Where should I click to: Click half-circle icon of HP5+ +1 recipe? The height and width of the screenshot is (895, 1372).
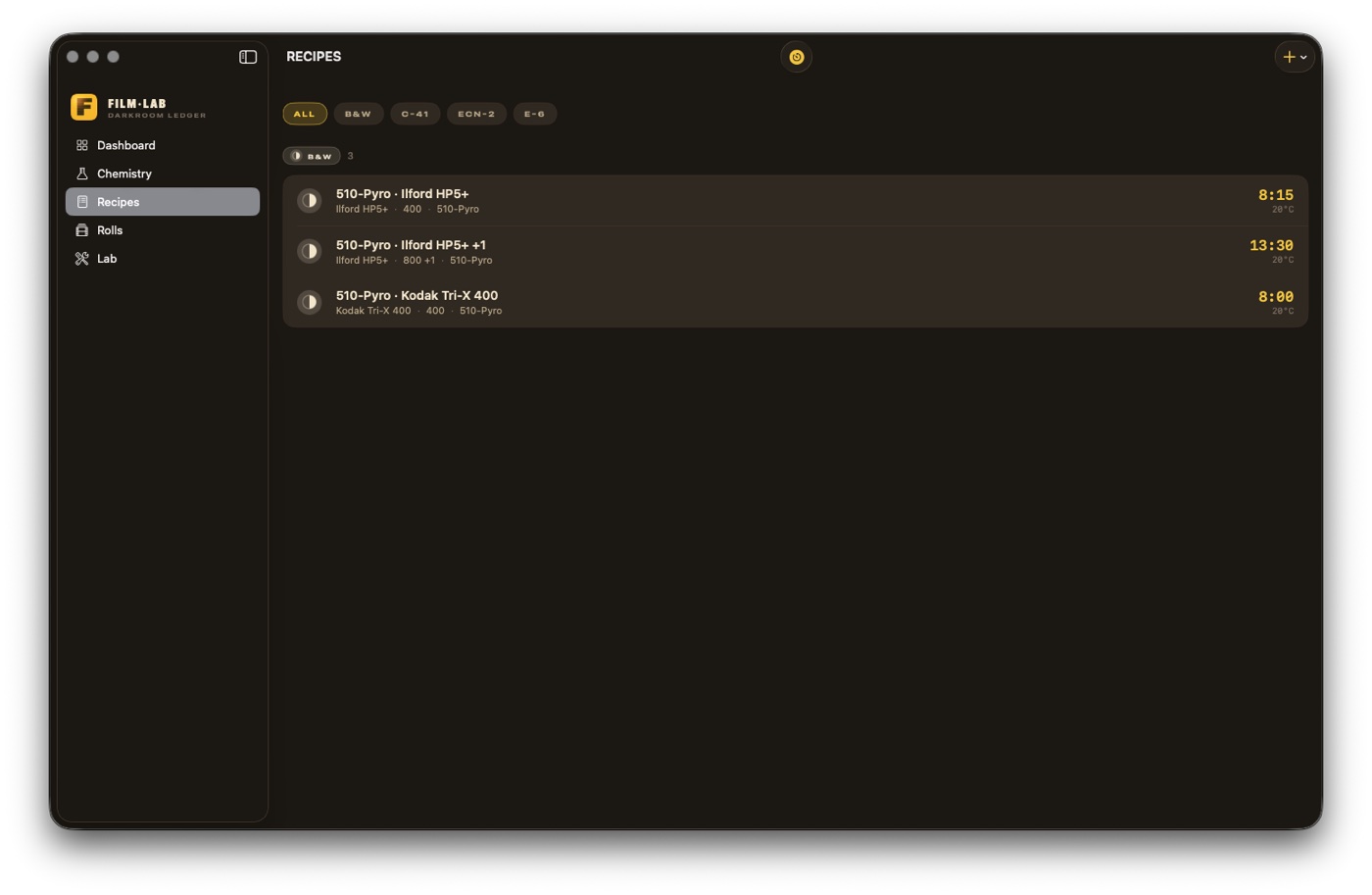click(x=310, y=252)
